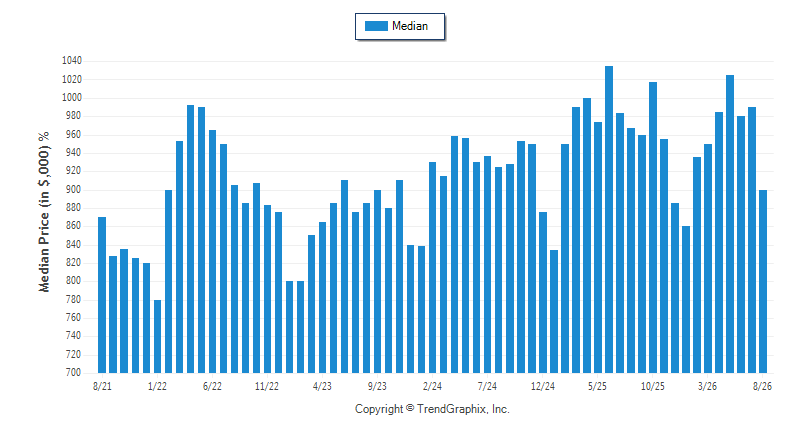Viewport: 800px width, 434px height.
Task: Click the bar above the 10/25 label
Action: 653,227
